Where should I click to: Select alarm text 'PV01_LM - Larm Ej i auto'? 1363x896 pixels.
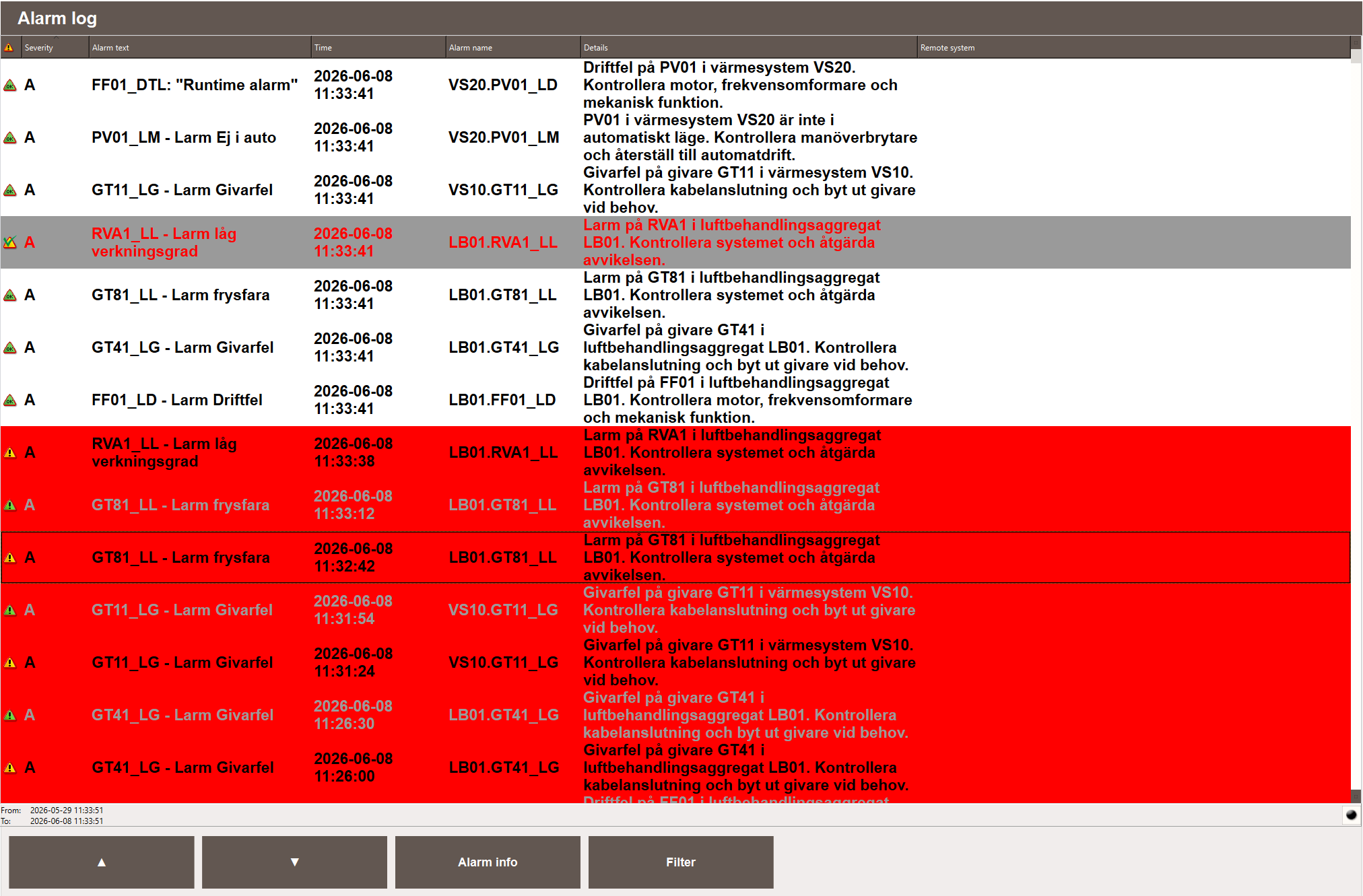184,138
